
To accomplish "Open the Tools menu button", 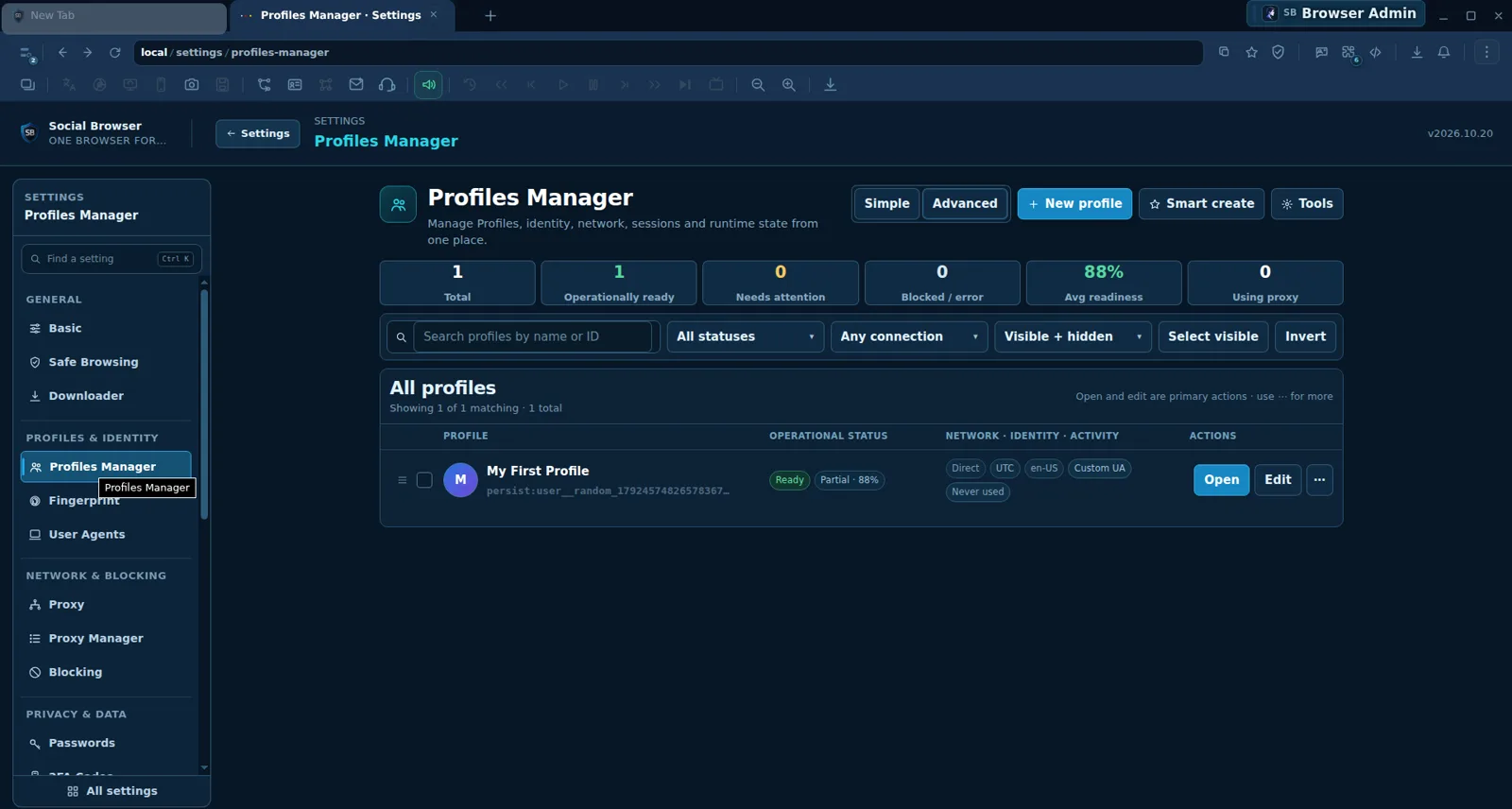I will point(1307,203).
